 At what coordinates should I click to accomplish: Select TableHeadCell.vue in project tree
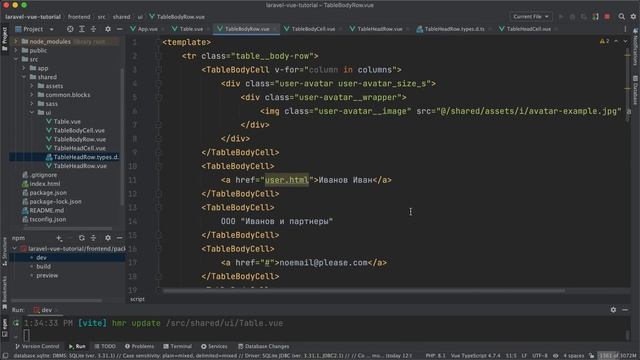click(x=80, y=148)
